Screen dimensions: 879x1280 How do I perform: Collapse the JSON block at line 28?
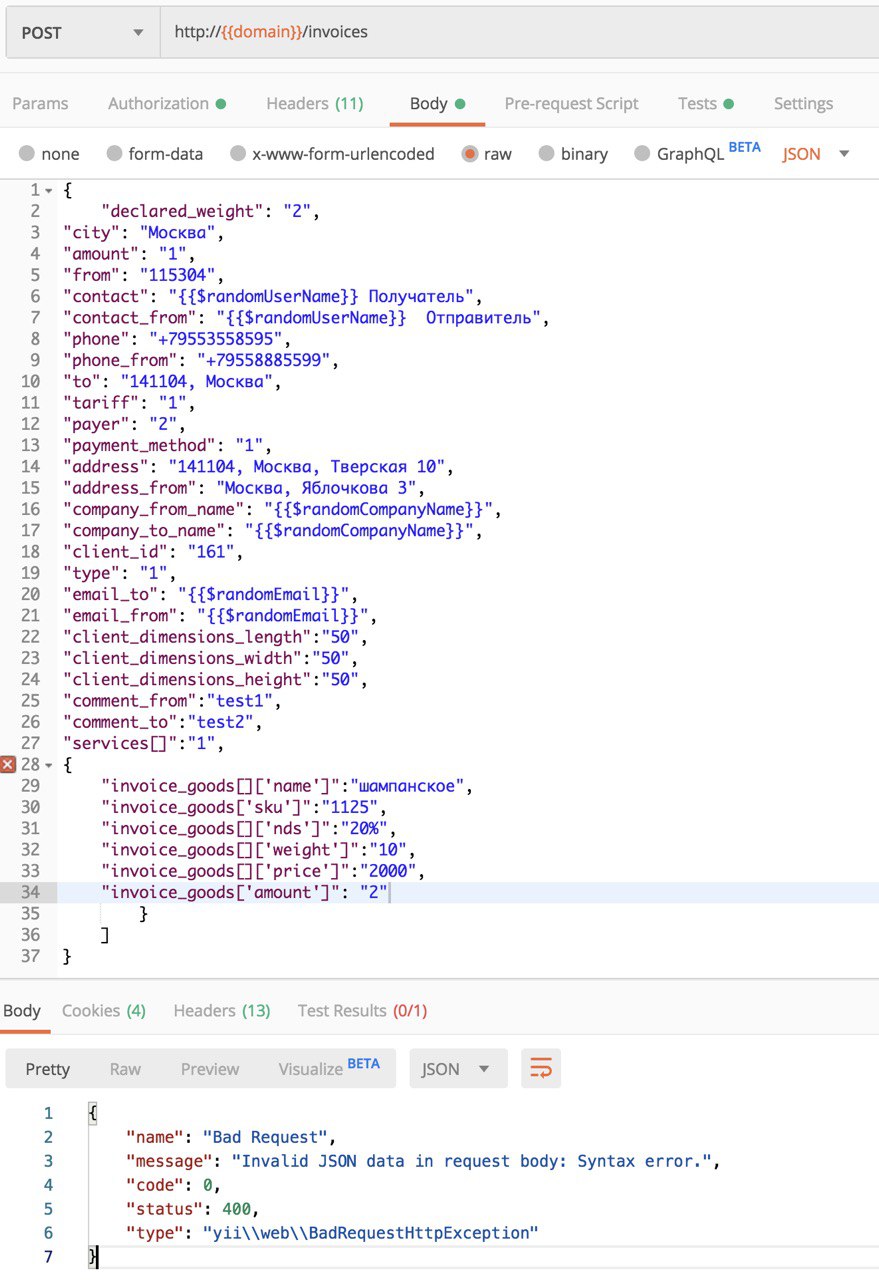coord(49,765)
